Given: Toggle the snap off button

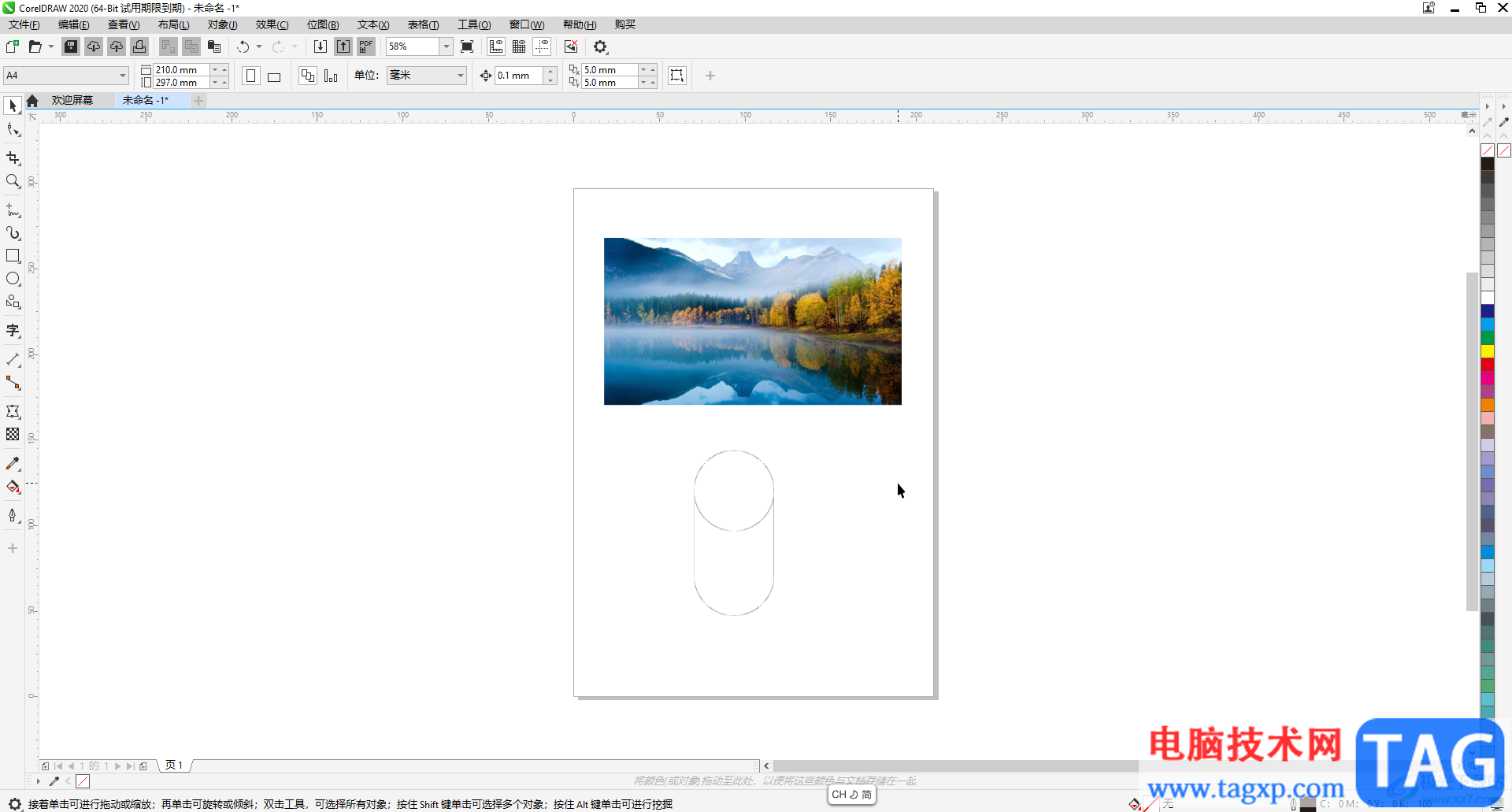Looking at the screenshot, I should pyautogui.click(x=571, y=46).
